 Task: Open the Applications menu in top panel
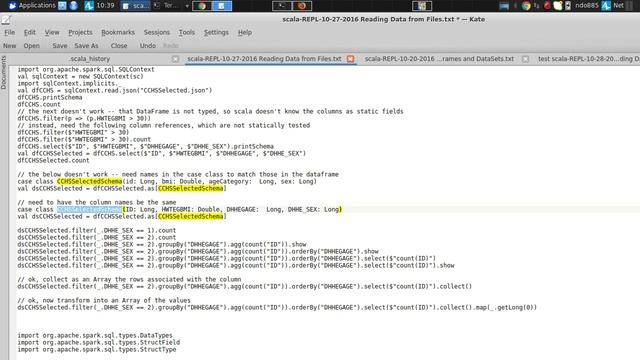32,6
